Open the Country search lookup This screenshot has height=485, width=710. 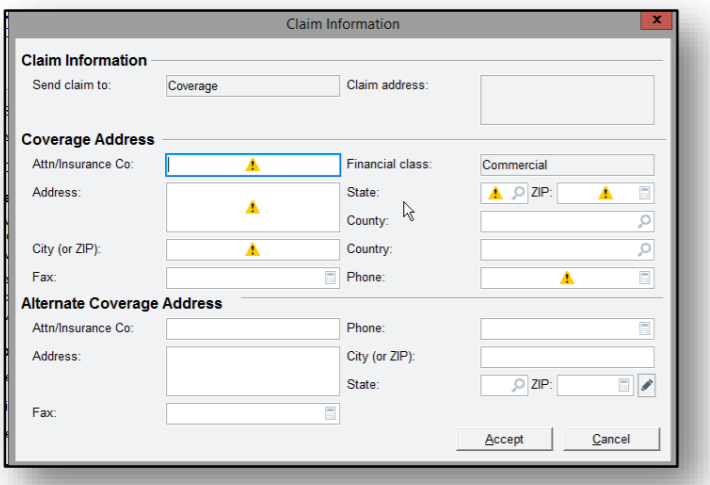point(645,249)
